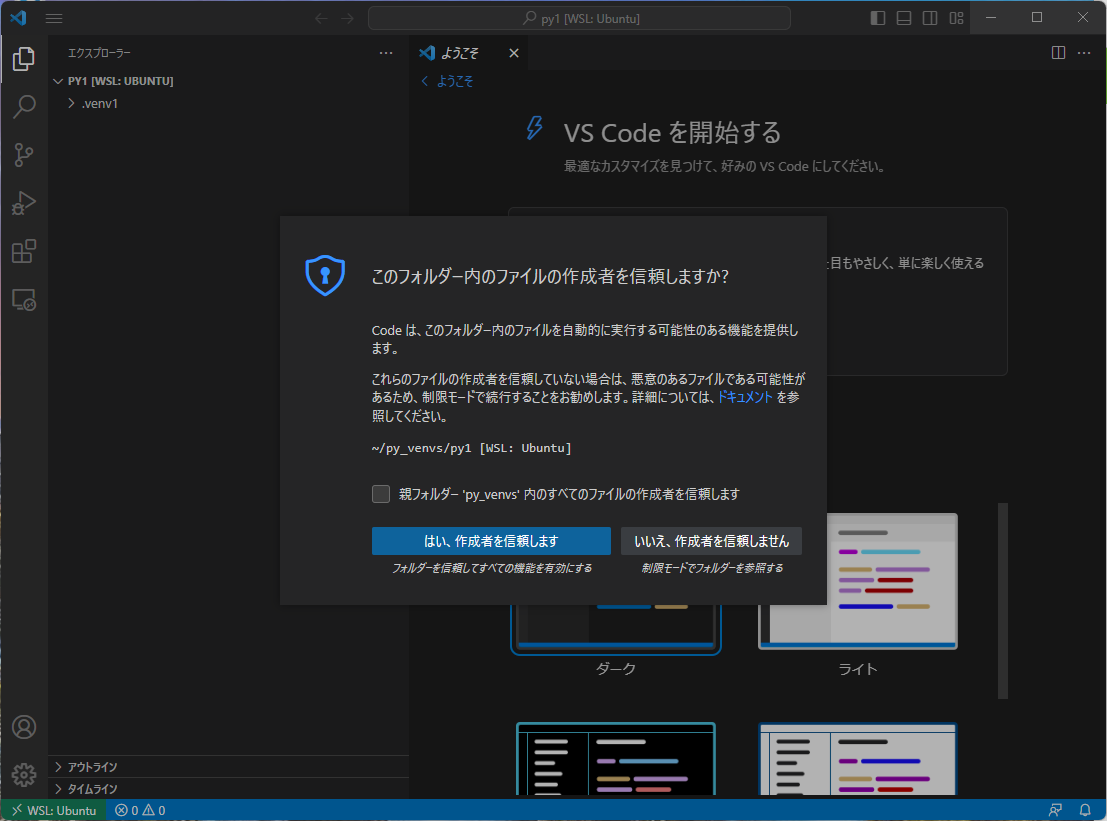
Task: Select the ダーク theme thumbnail
Action: (616, 628)
